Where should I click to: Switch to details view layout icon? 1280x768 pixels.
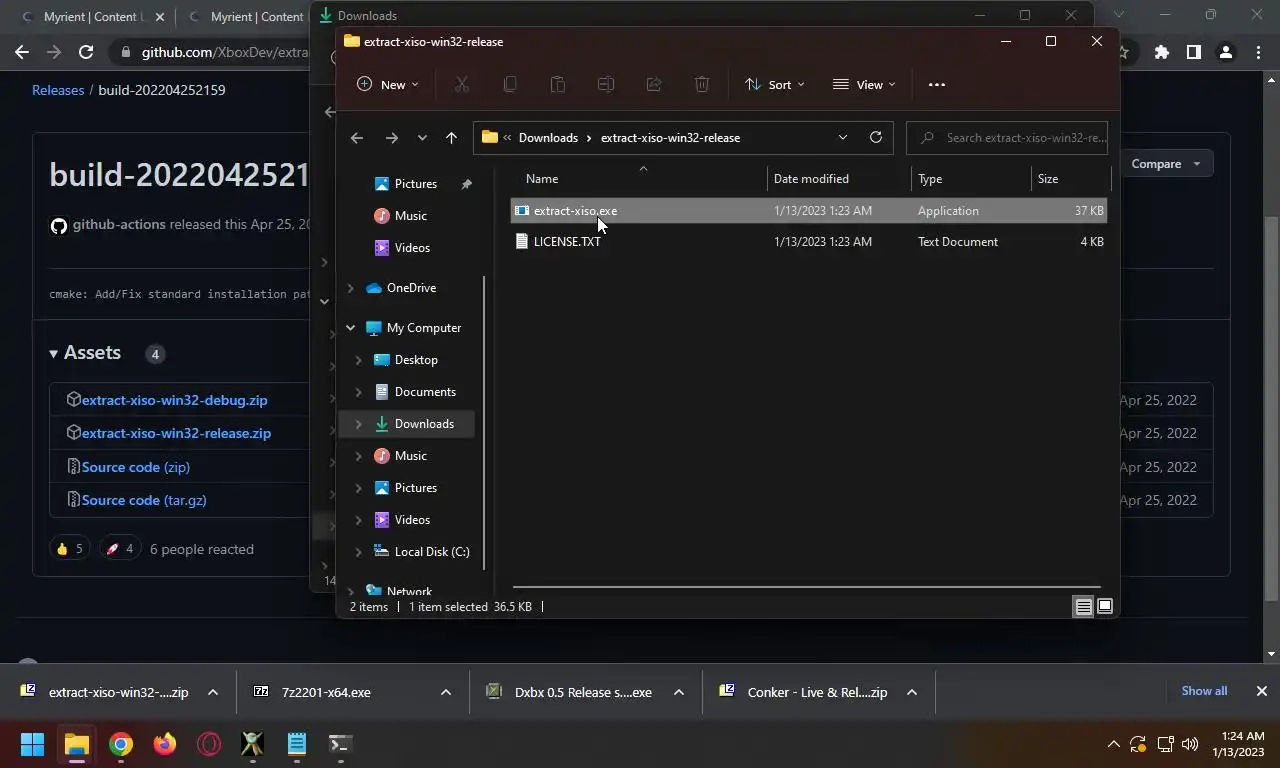click(x=1083, y=607)
